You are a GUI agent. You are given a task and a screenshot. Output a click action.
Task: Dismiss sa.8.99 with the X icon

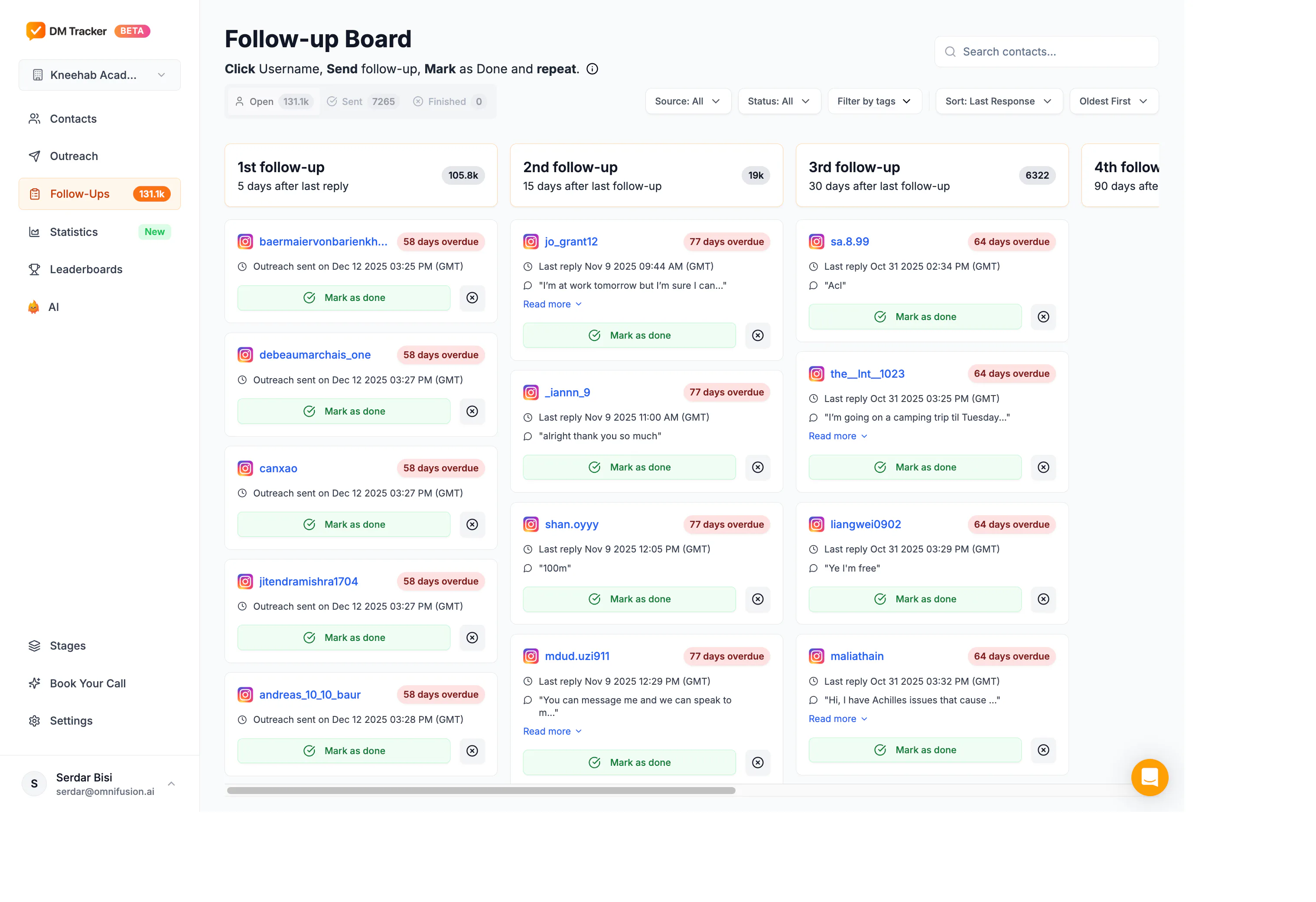(1044, 317)
